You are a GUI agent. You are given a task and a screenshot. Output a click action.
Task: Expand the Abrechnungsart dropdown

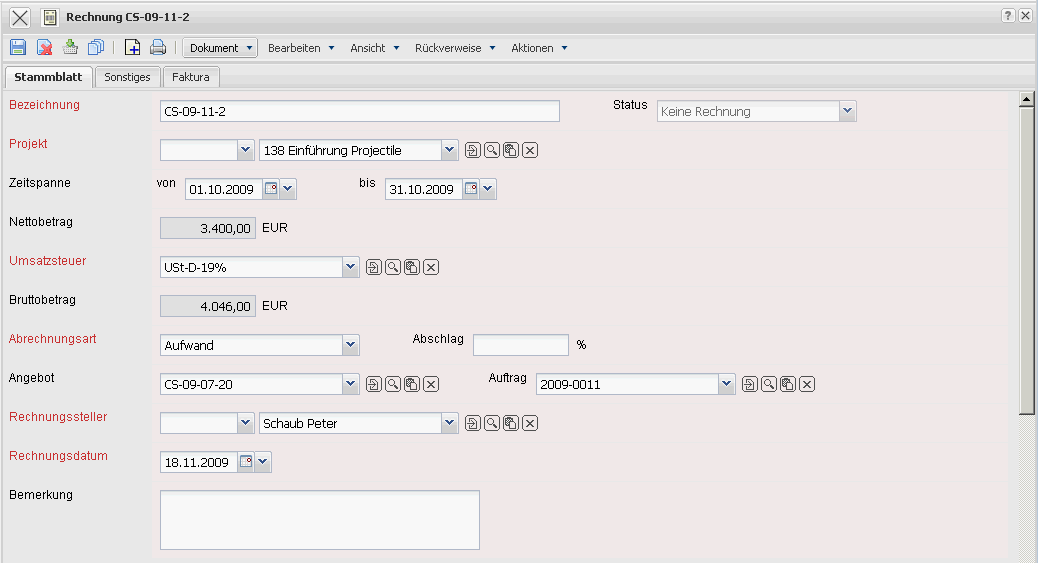tap(350, 345)
